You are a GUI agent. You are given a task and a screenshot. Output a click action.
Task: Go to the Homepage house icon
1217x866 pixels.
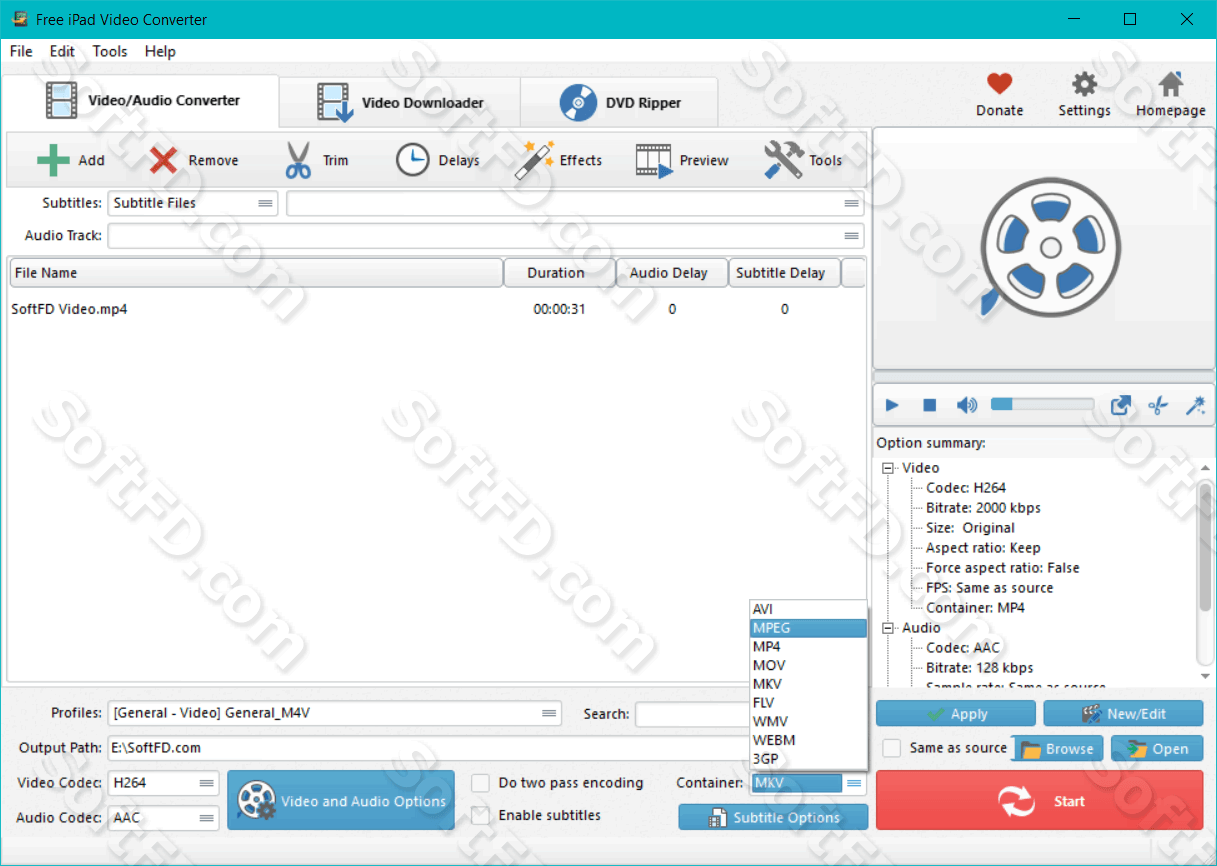[x=1170, y=84]
